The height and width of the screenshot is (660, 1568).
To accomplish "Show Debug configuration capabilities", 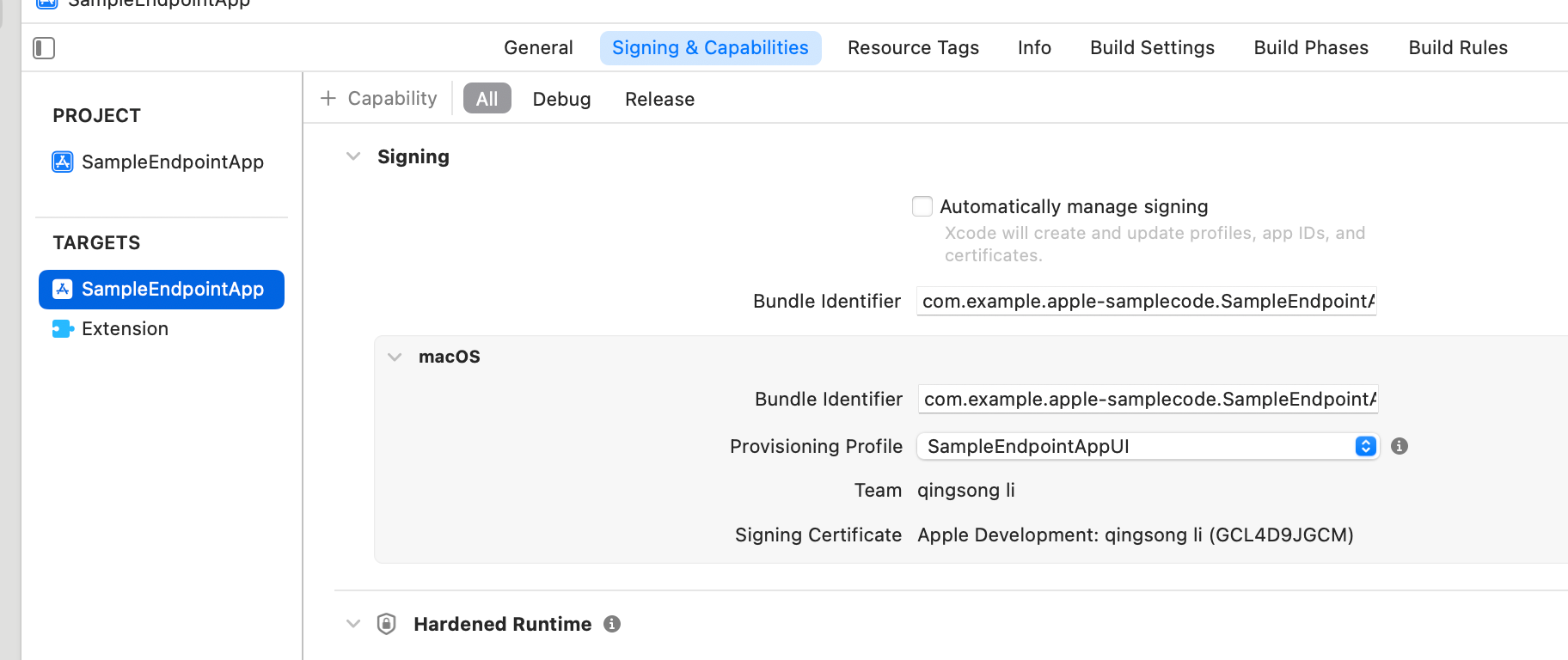I will pyautogui.click(x=561, y=99).
